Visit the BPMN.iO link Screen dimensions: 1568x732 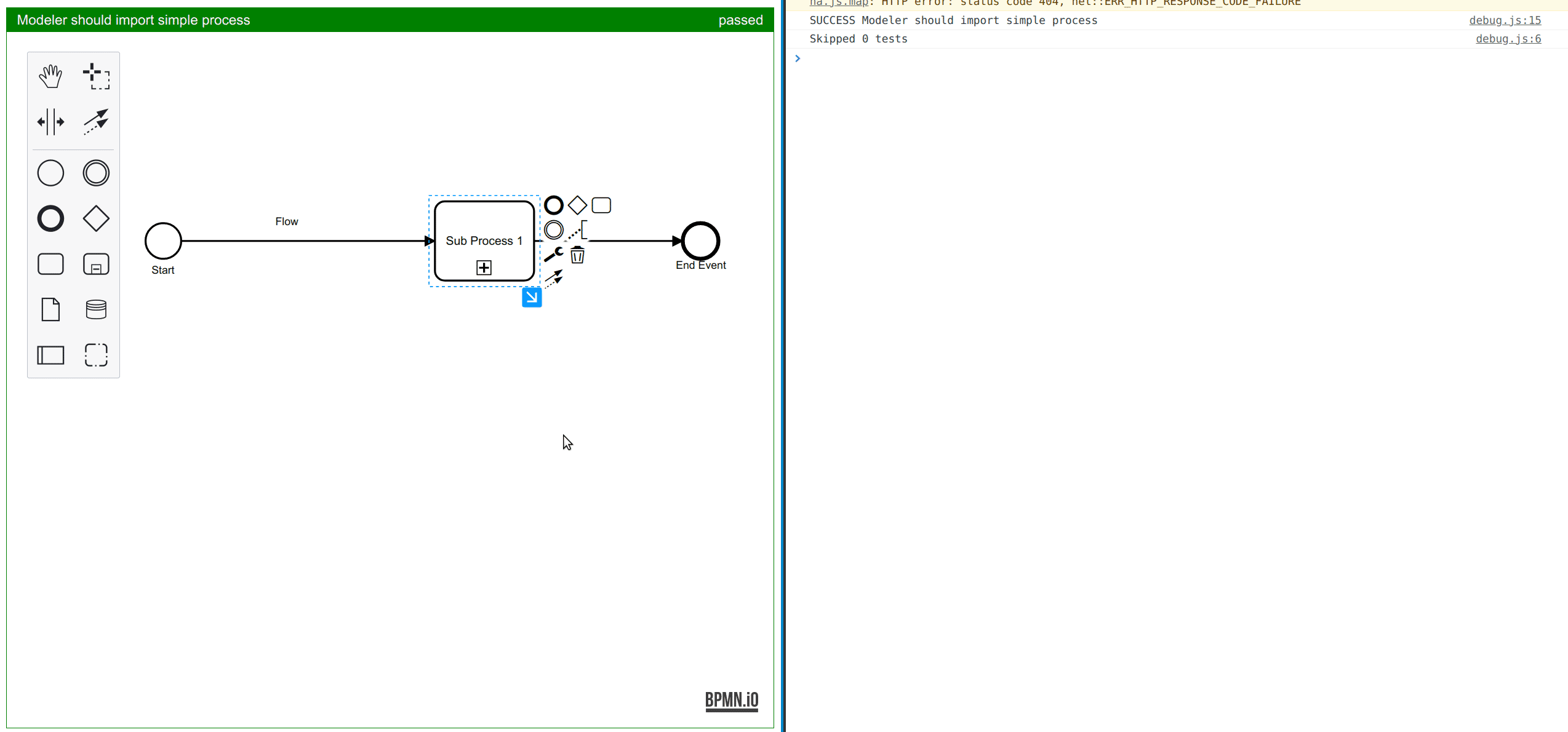pyautogui.click(x=731, y=700)
